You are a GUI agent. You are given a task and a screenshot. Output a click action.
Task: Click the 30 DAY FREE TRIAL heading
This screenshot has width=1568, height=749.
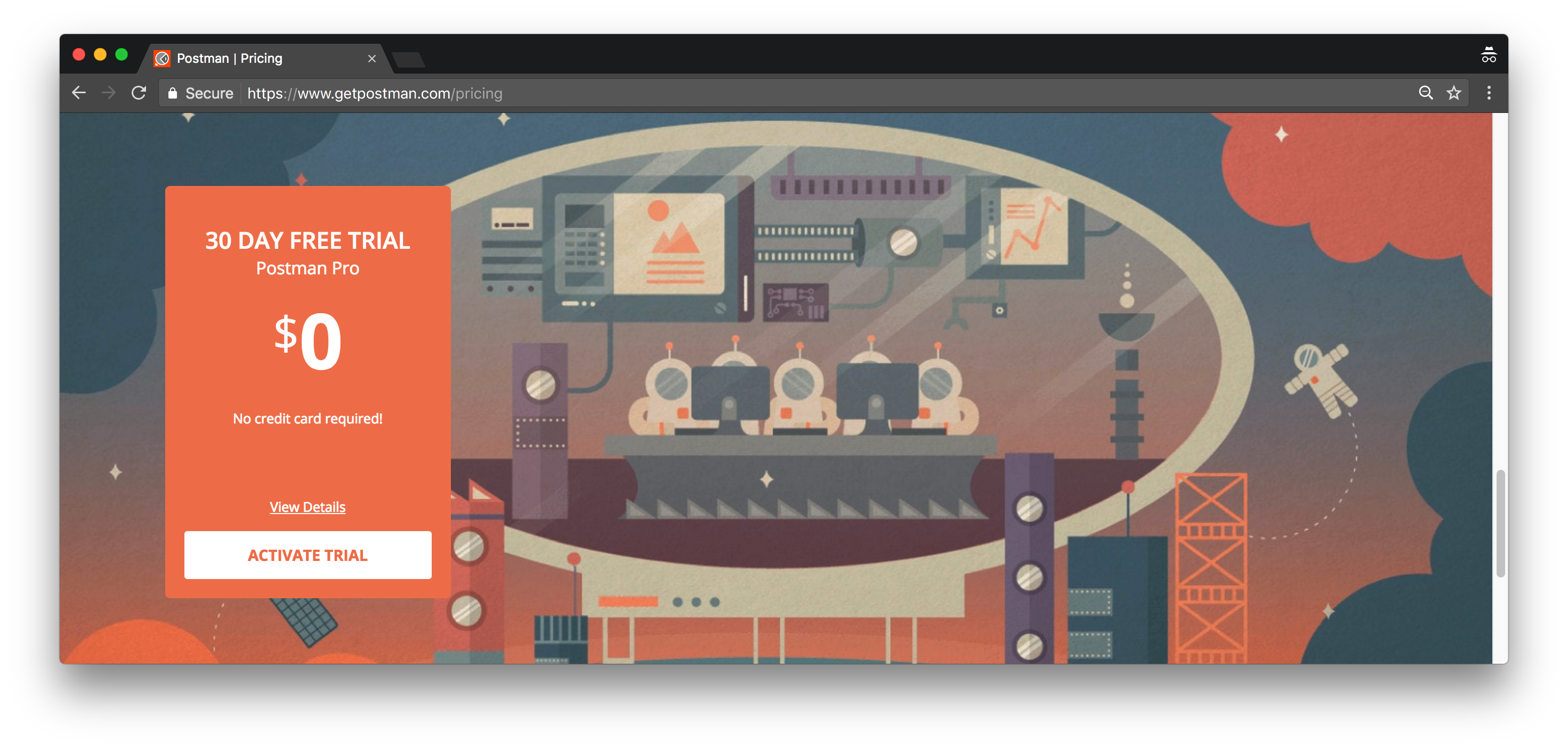[x=308, y=241]
